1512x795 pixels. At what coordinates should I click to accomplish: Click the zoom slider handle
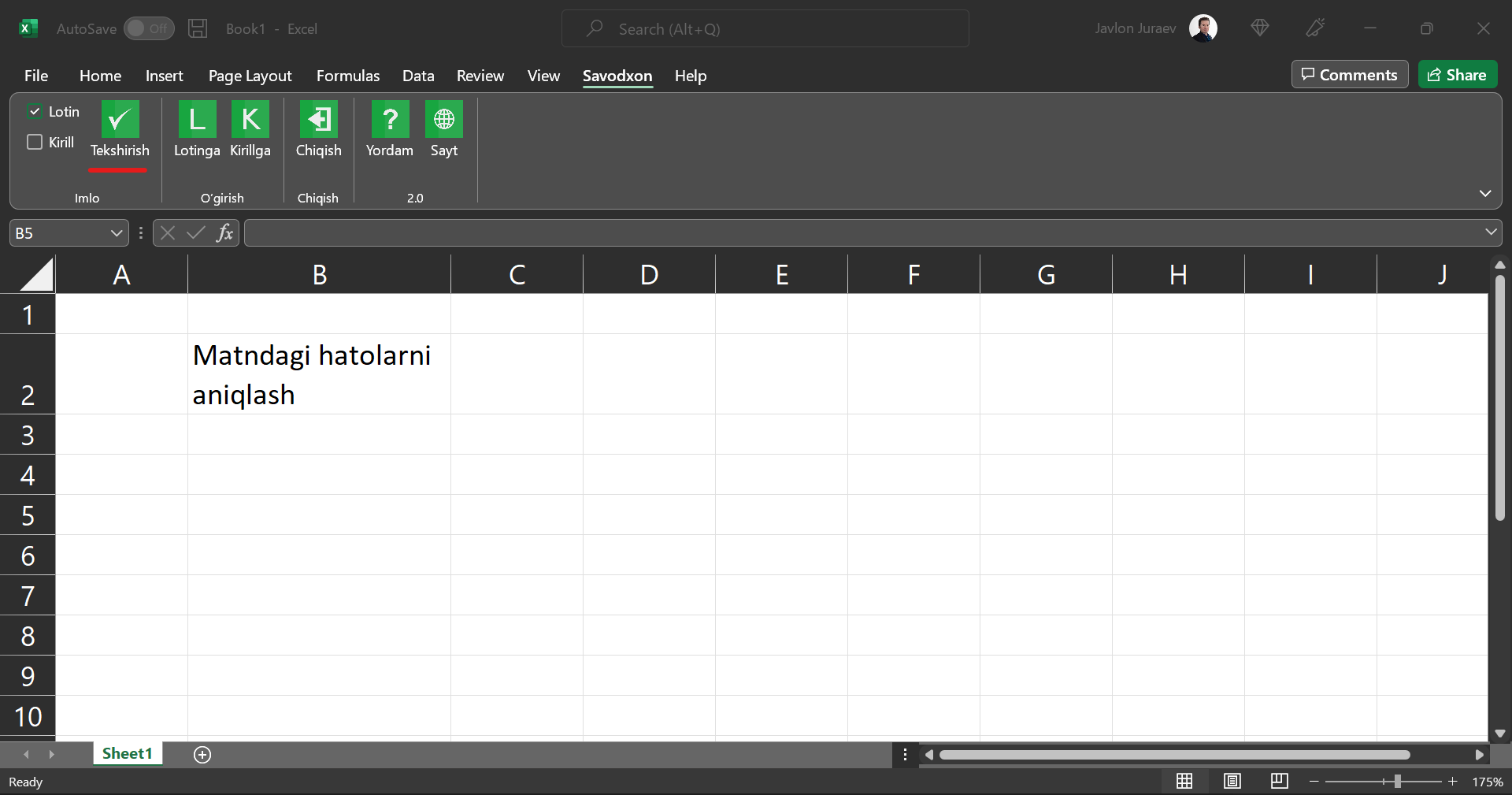click(1397, 782)
